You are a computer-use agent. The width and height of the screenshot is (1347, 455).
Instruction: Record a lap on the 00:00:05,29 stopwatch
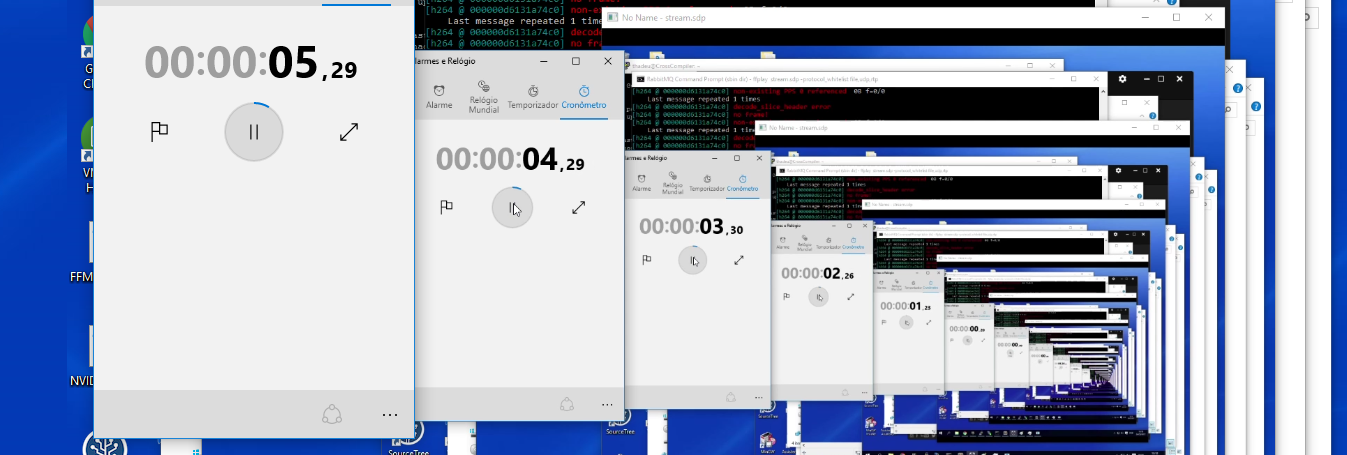click(159, 132)
